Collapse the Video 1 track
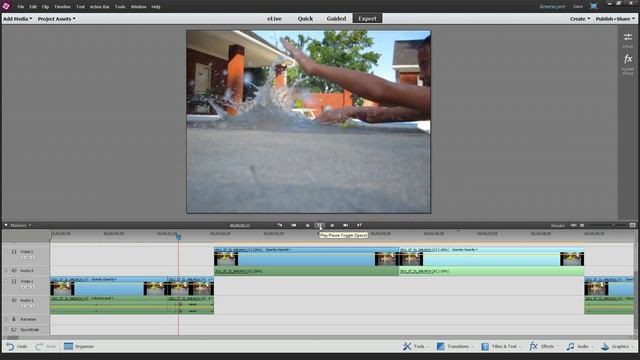The height and width of the screenshot is (360, 640). pyautogui.click(x=6, y=281)
